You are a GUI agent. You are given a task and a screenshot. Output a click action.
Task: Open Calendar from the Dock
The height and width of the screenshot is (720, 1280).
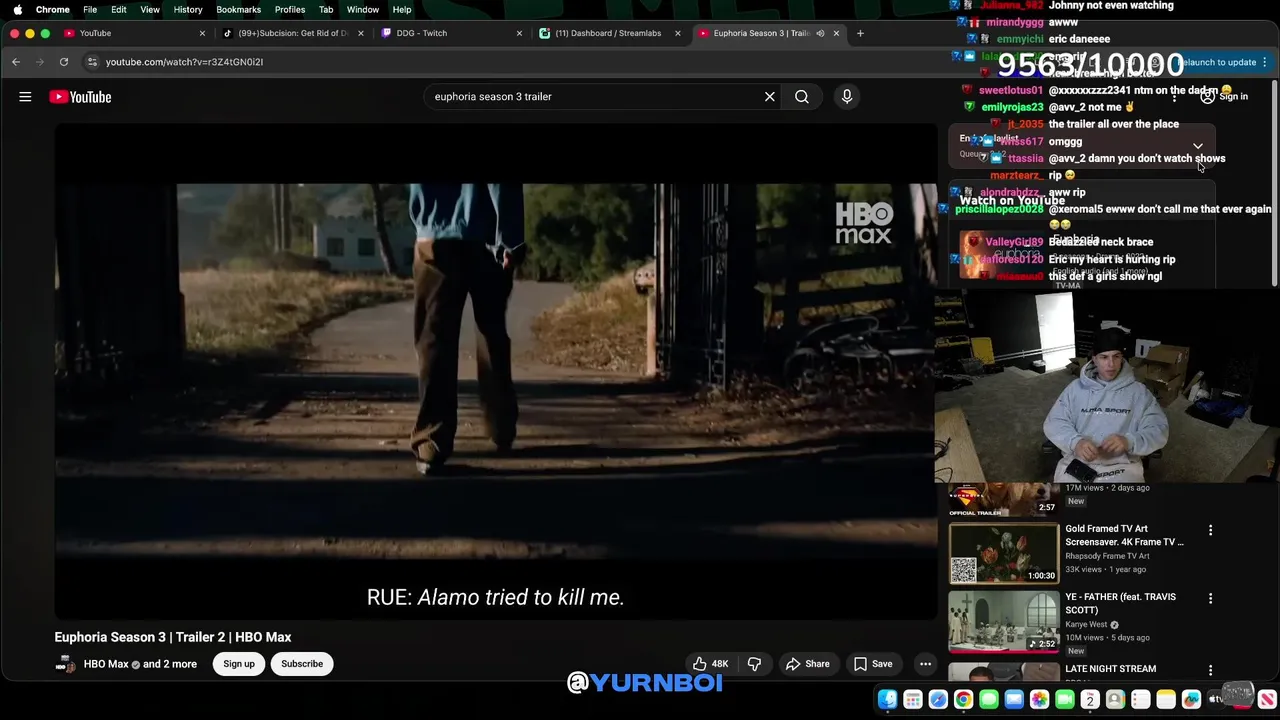click(1090, 700)
